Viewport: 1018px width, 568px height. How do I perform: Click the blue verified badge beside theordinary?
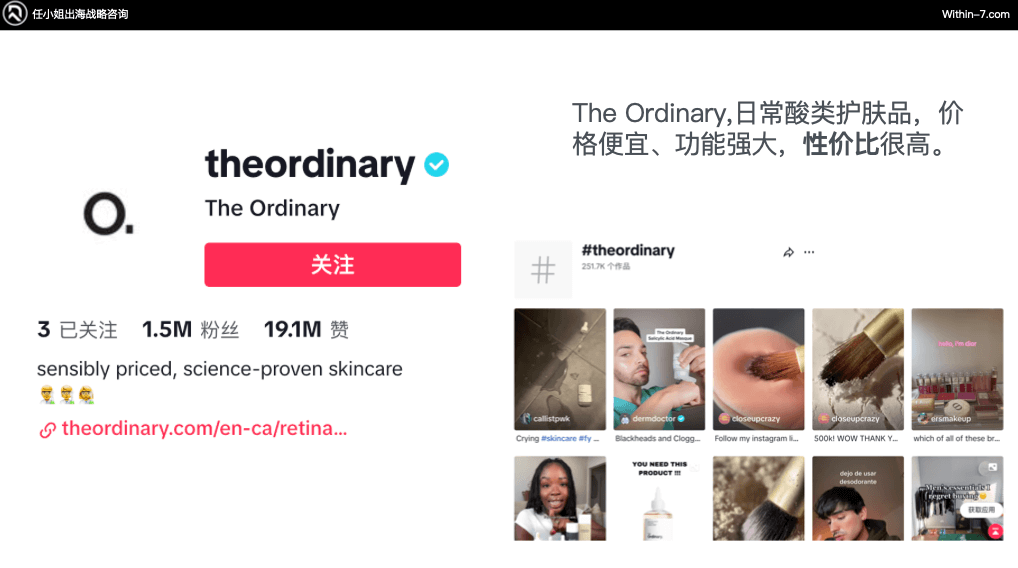pos(437,164)
